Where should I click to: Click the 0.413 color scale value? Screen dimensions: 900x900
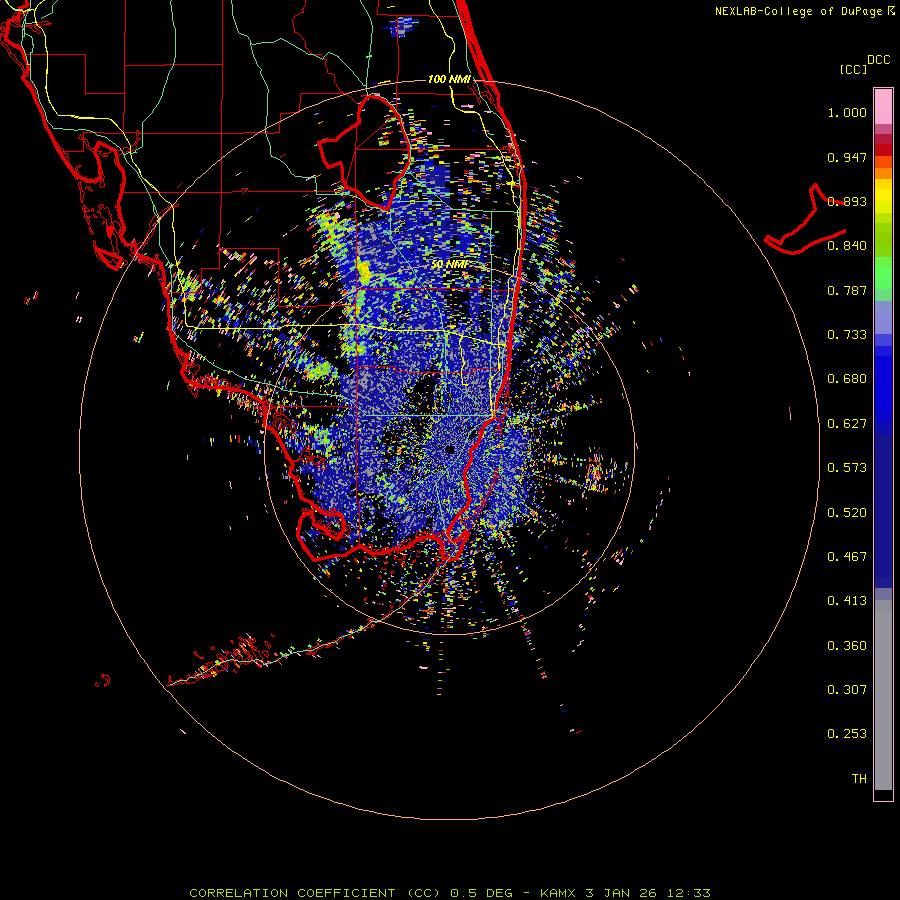[847, 601]
